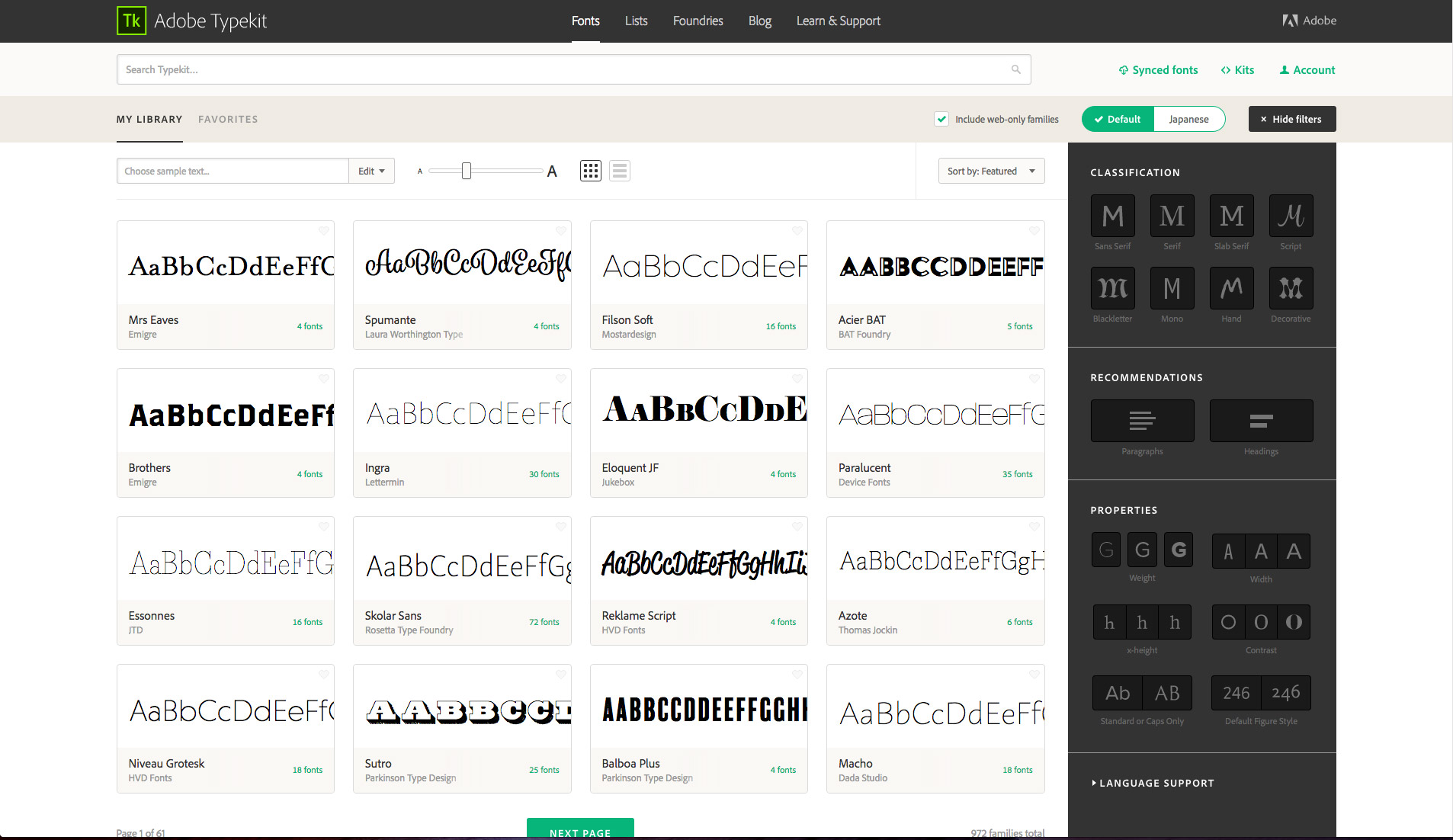Expand the Language Support section
1453x840 pixels.
(x=1153, y=782)
